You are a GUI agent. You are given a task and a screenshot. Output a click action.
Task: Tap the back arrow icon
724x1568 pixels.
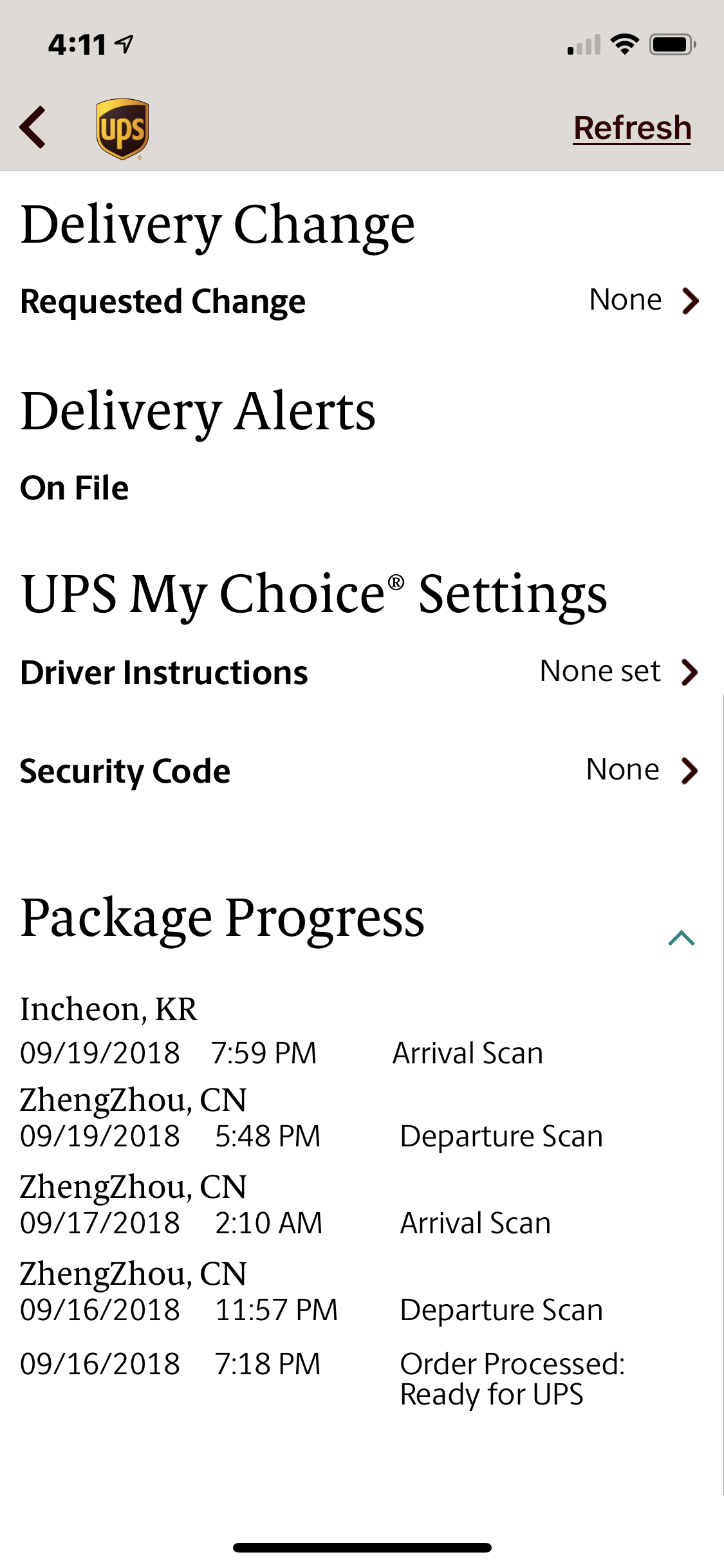click(x=33, y=127)
